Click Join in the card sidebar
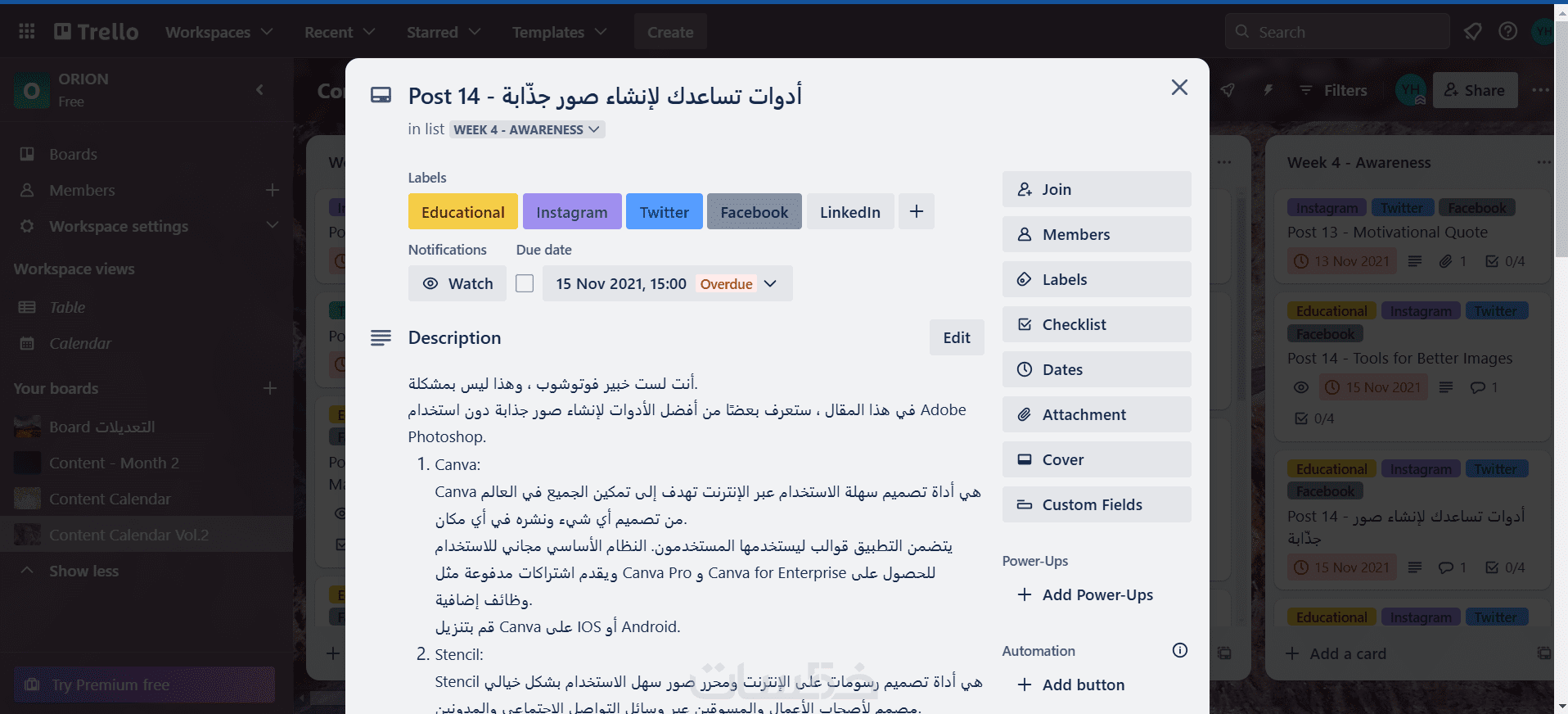 [x=1097, y=189]
